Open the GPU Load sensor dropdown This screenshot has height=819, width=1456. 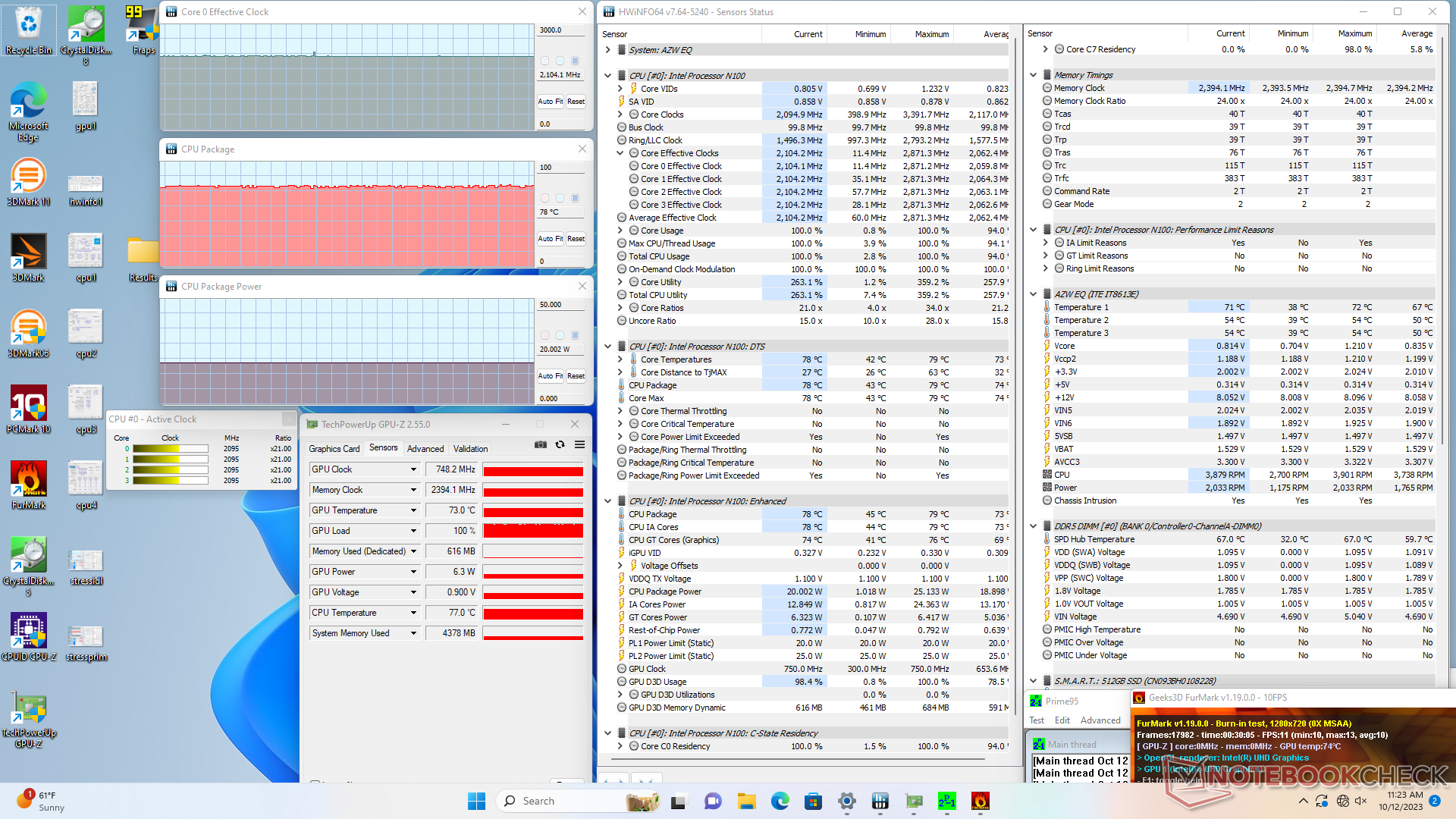[x=413, y=531]
